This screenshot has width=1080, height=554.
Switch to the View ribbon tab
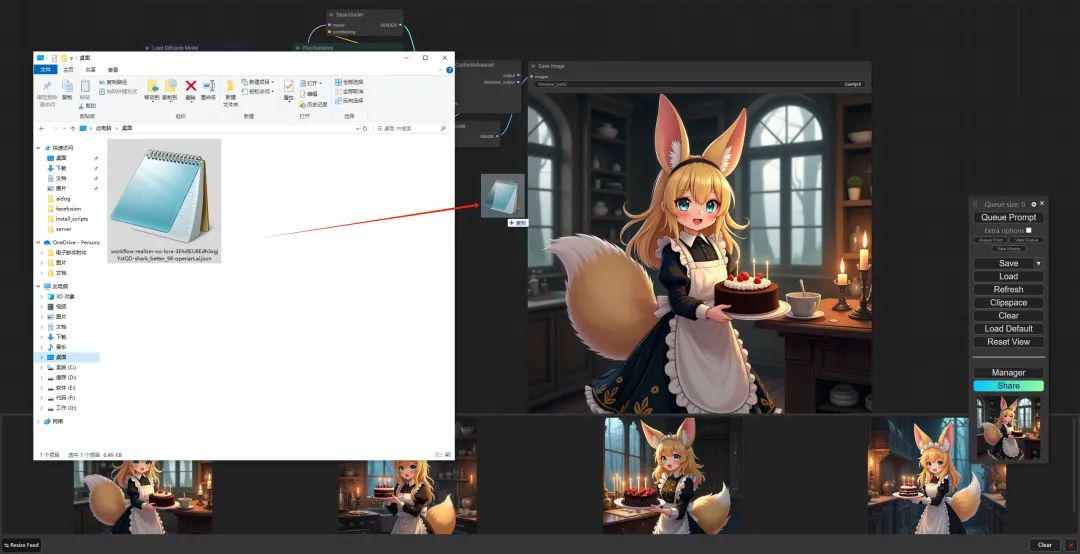coord(112,70)
